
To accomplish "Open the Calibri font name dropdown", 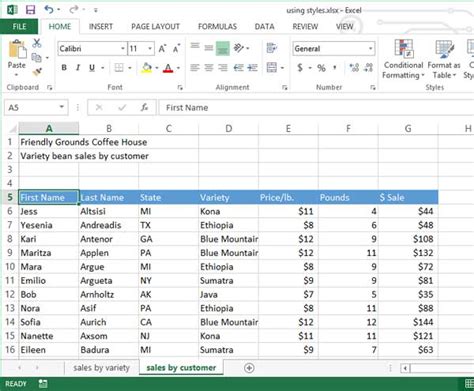I will pyautogui.click(x=123, y=49).
